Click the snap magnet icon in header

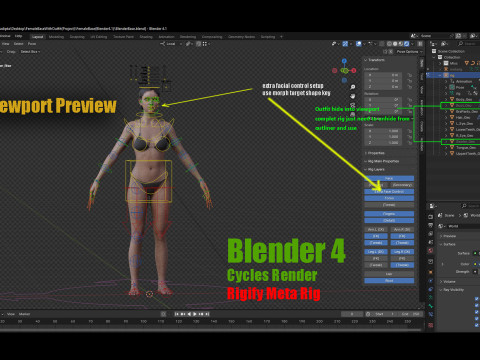coord(199,44)
